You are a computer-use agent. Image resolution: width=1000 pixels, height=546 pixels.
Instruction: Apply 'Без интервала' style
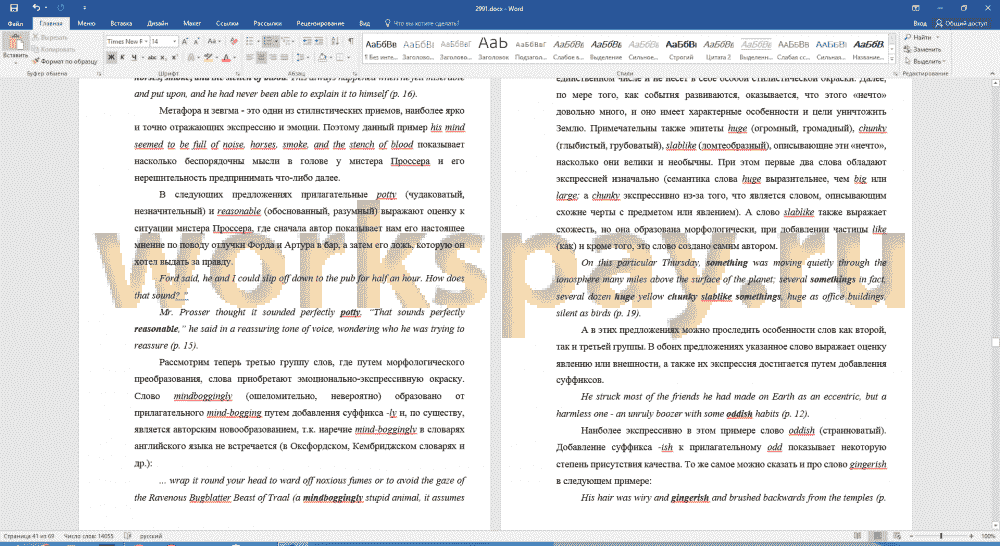381,49
